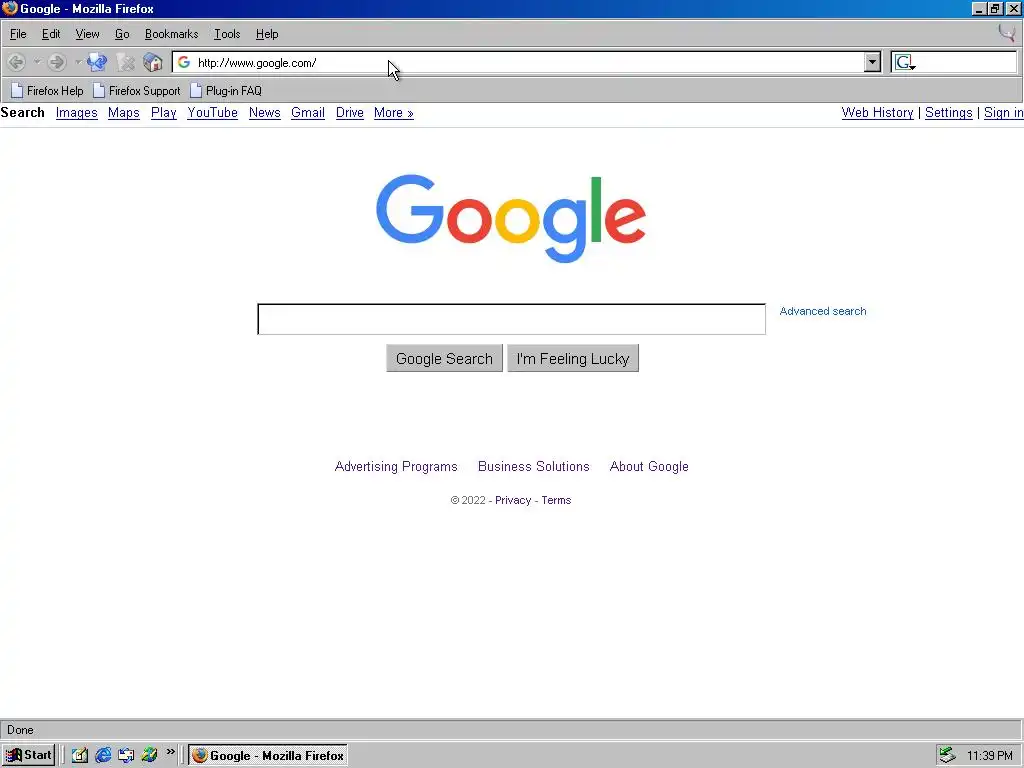Expand the More » Google services link

pyautogui.click(x=394, y=113)
